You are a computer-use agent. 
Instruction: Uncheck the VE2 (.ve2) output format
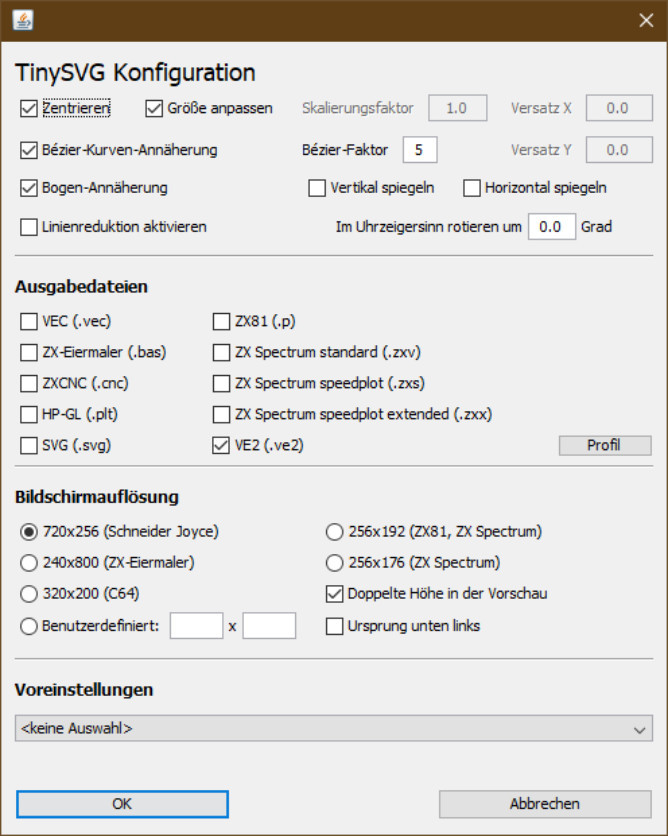pos(221,446)
